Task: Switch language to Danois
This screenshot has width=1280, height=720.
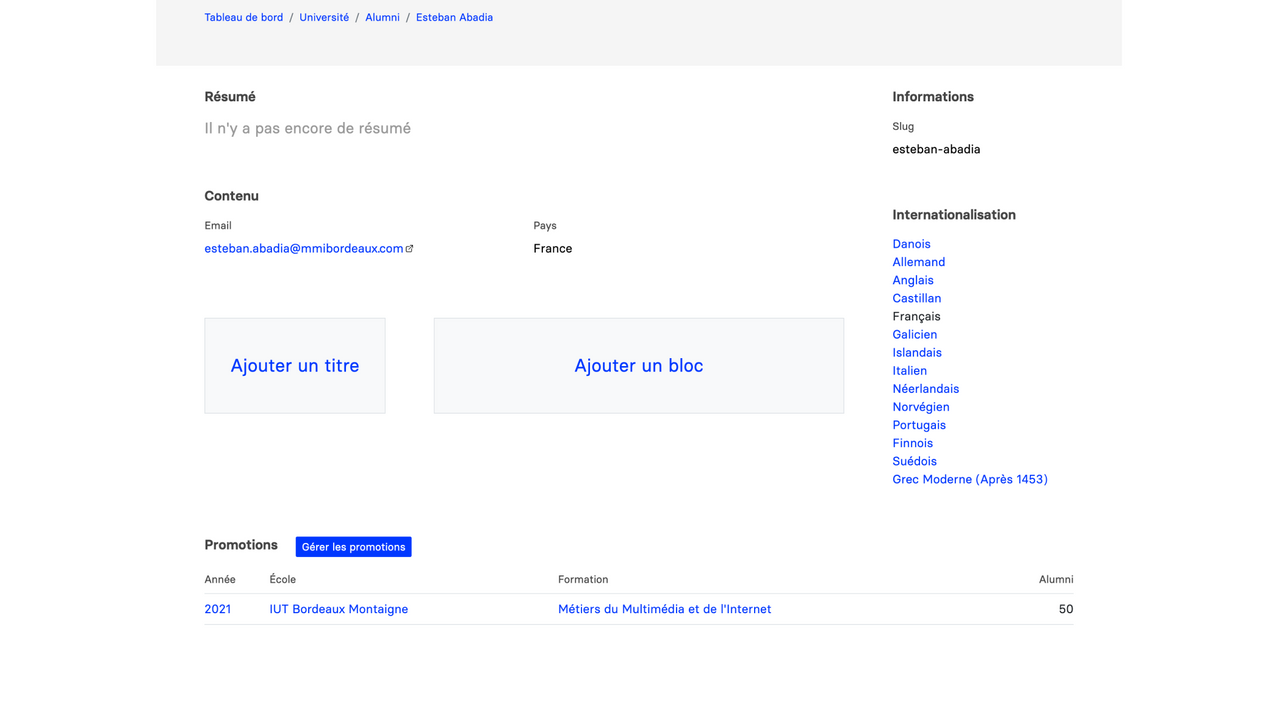Action: coord(911,244)
